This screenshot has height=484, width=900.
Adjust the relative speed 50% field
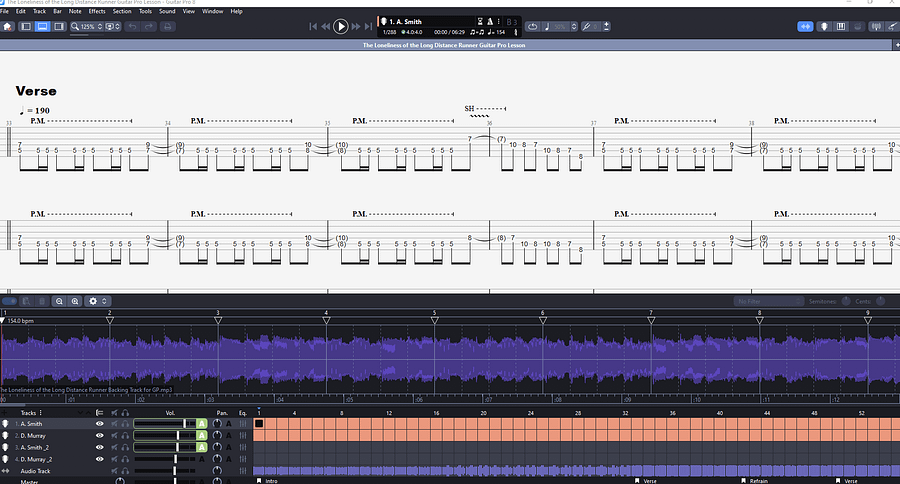pos(560,26)
